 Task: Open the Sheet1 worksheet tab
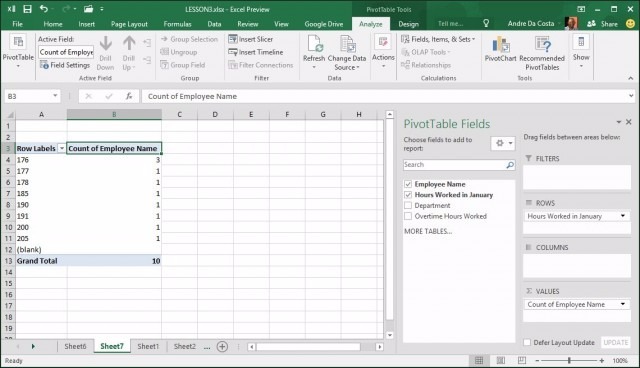(x=148, y=346)
